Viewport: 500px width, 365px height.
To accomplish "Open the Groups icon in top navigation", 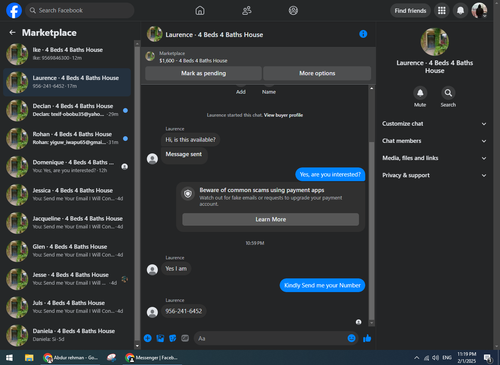I will 293,11.
